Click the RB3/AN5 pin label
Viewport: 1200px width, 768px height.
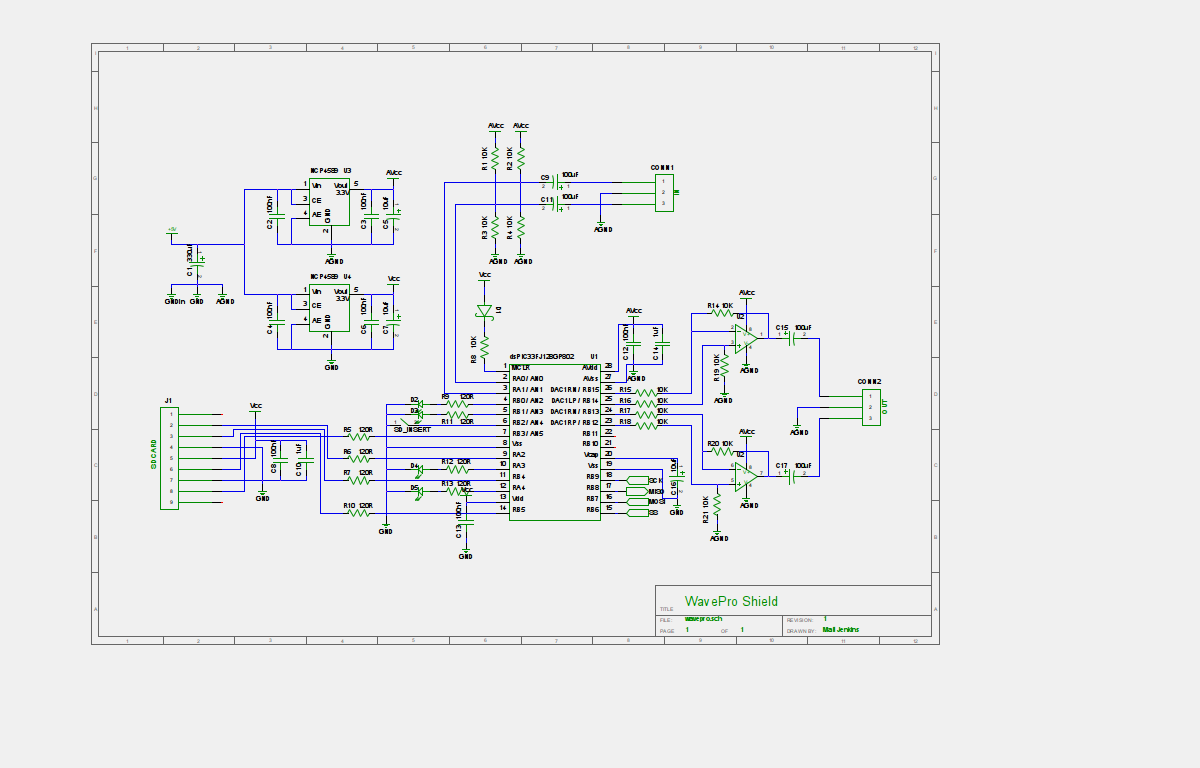click(527, 433)
